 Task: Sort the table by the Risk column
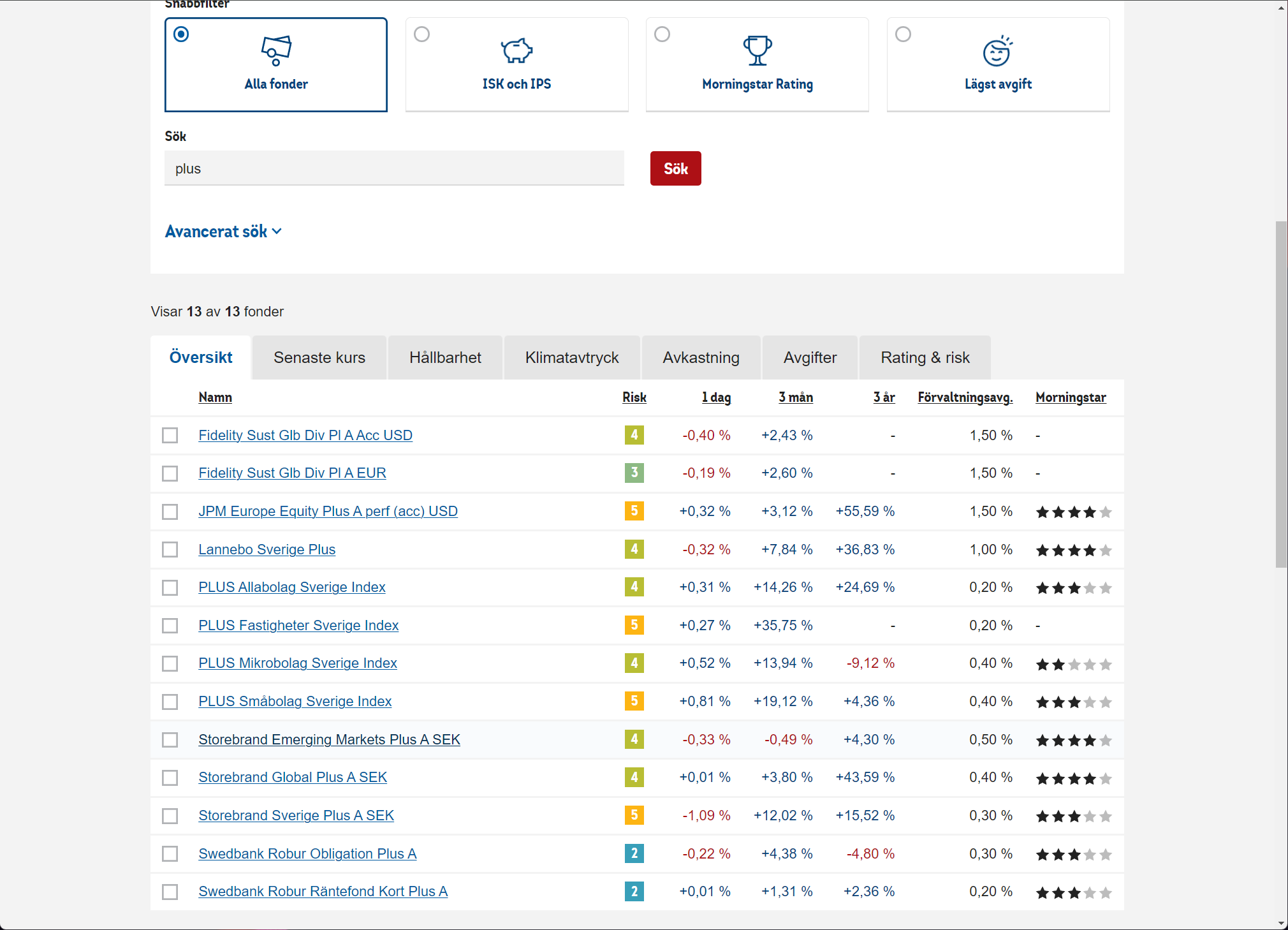pyautogui.click(x=634, y=397)
